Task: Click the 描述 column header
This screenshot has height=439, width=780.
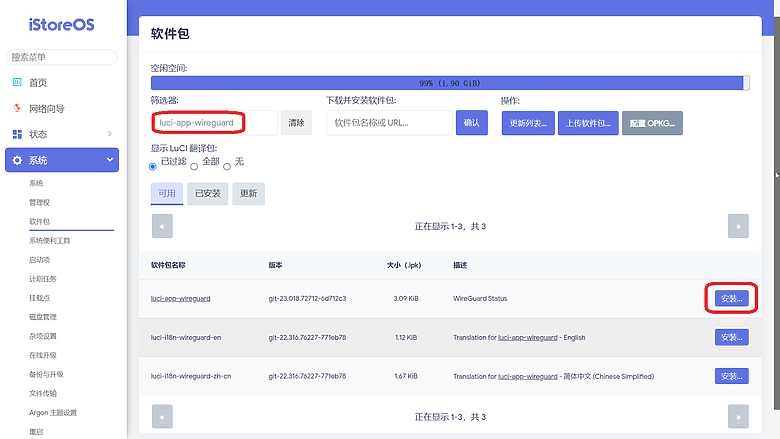Action: [460, 265]
